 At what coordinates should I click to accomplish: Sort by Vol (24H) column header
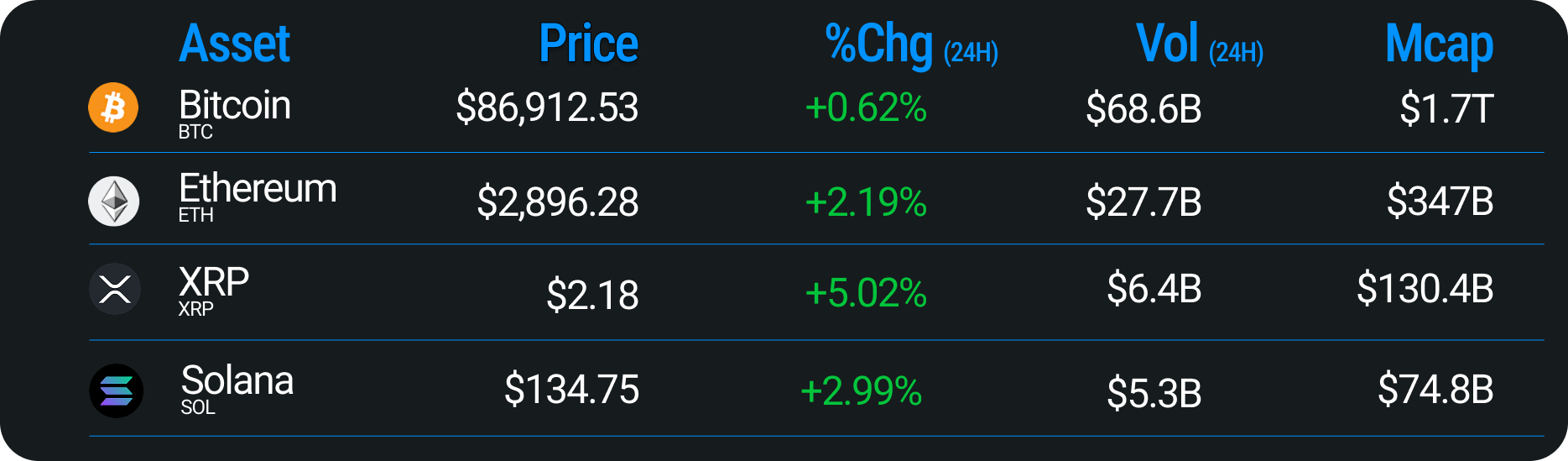point(1199,45)
